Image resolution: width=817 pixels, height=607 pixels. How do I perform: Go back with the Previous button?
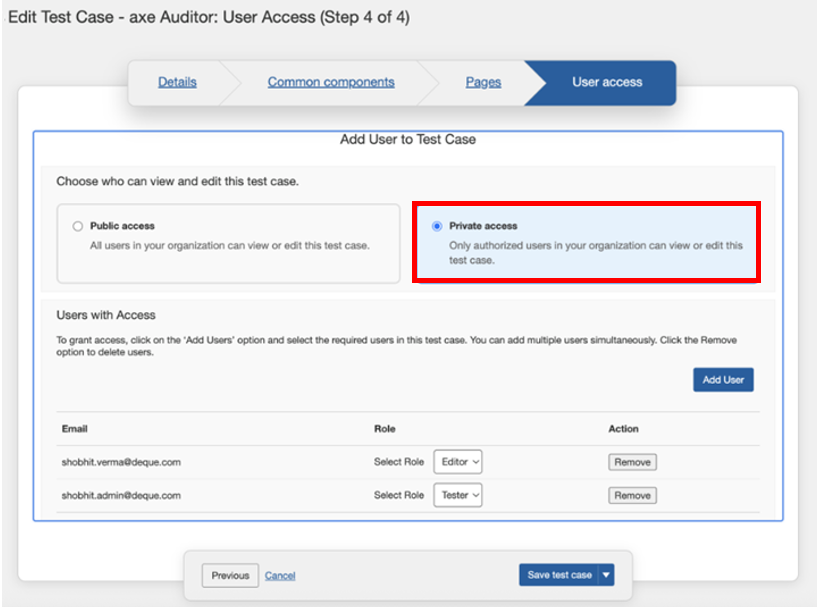230,575
